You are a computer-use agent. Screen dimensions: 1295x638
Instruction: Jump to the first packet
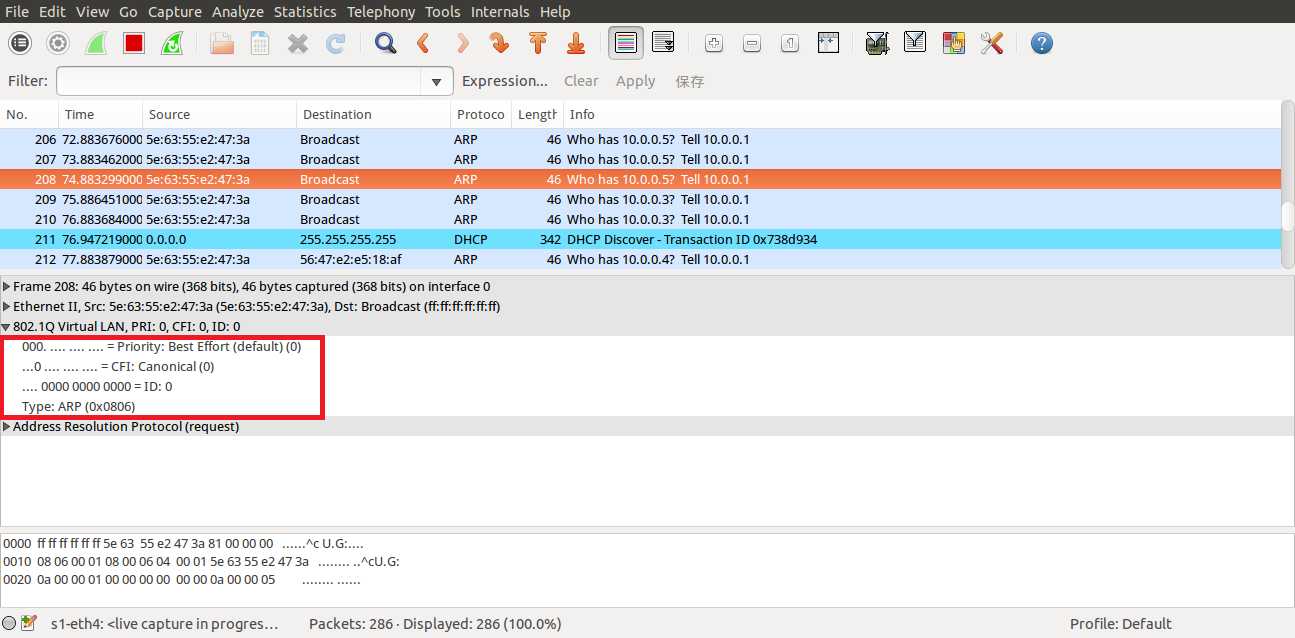538,43
